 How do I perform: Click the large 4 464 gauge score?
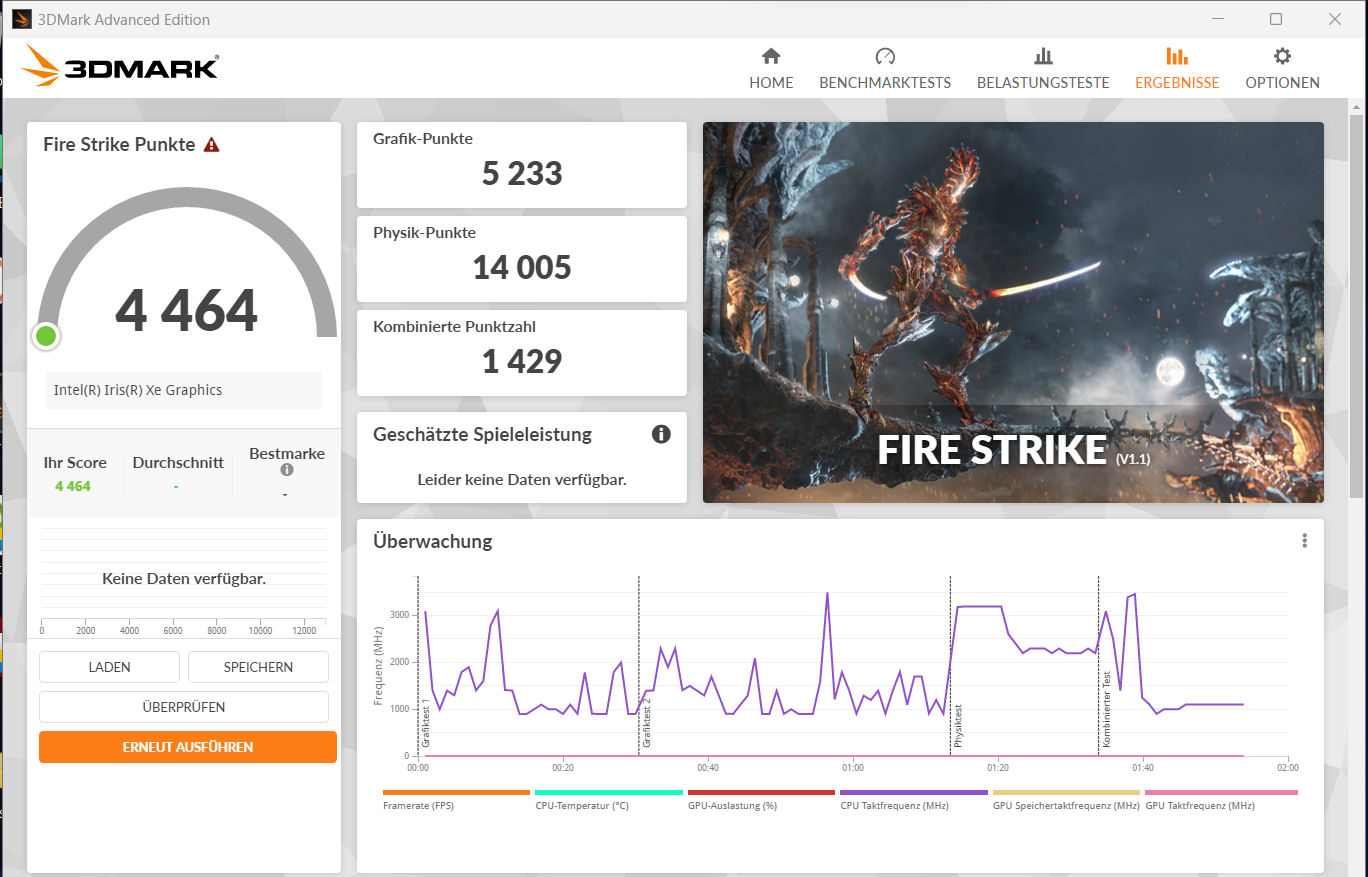[186, 310]
